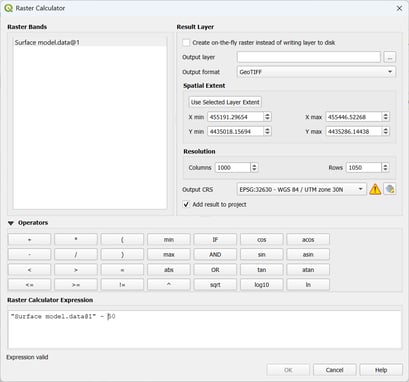
Task: Click the CRS warning triangle icon
Action: (375, 189)
